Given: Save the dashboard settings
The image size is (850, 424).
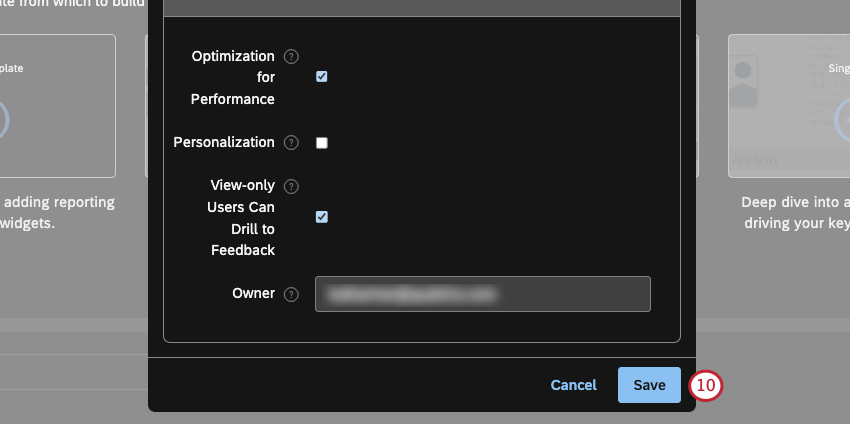Looking at the screenshot, I should click(649, 385).
